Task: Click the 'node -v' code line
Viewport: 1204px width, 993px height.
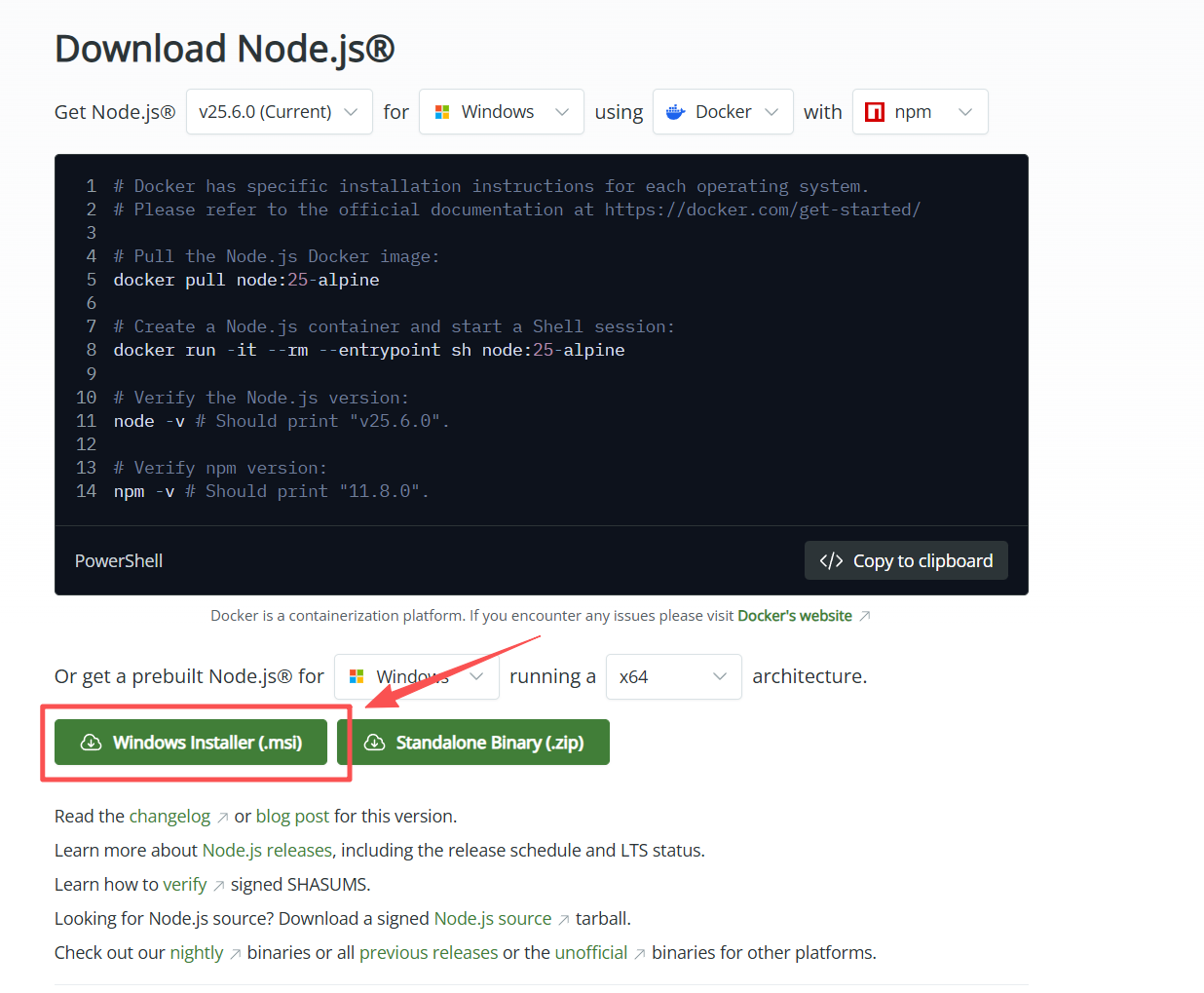Action: point(282,421)
